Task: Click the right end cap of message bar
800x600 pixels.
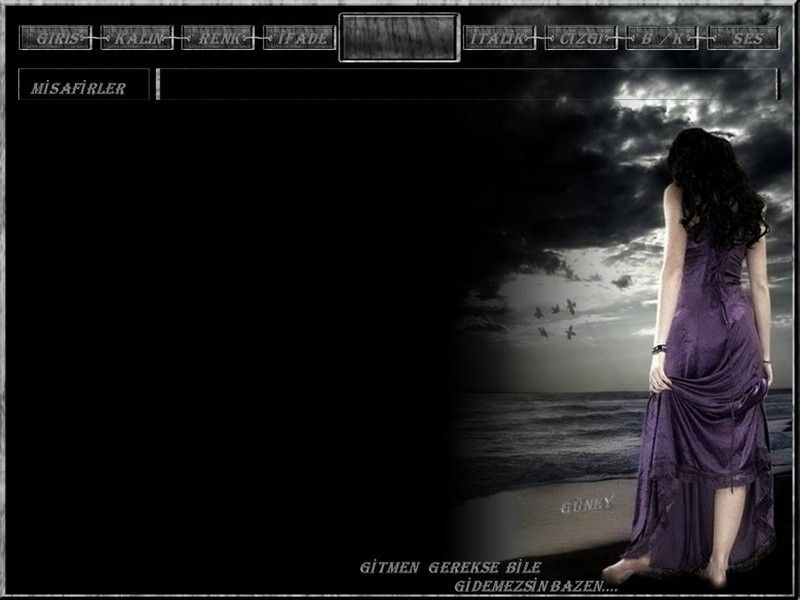Action: pyautogui.click(x=775, y=85)
